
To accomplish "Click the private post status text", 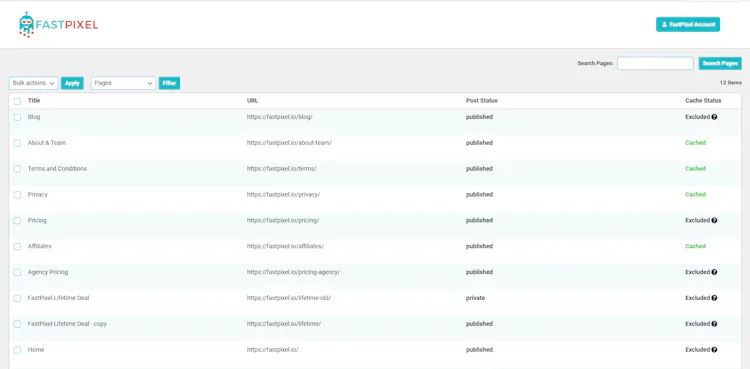I will [x=475, y=298].
